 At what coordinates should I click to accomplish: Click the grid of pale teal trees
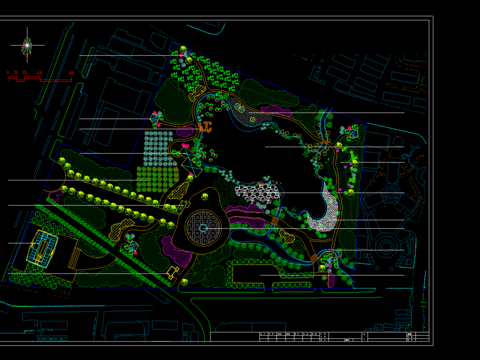[x=159, y=148]
